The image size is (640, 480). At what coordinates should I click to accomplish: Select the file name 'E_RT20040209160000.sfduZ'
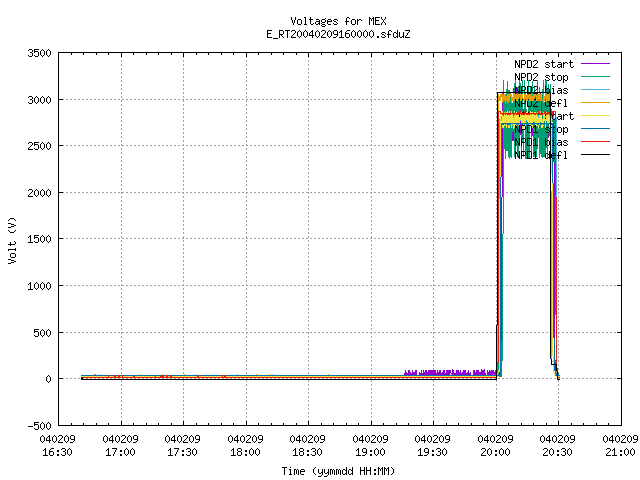[338, 34]
